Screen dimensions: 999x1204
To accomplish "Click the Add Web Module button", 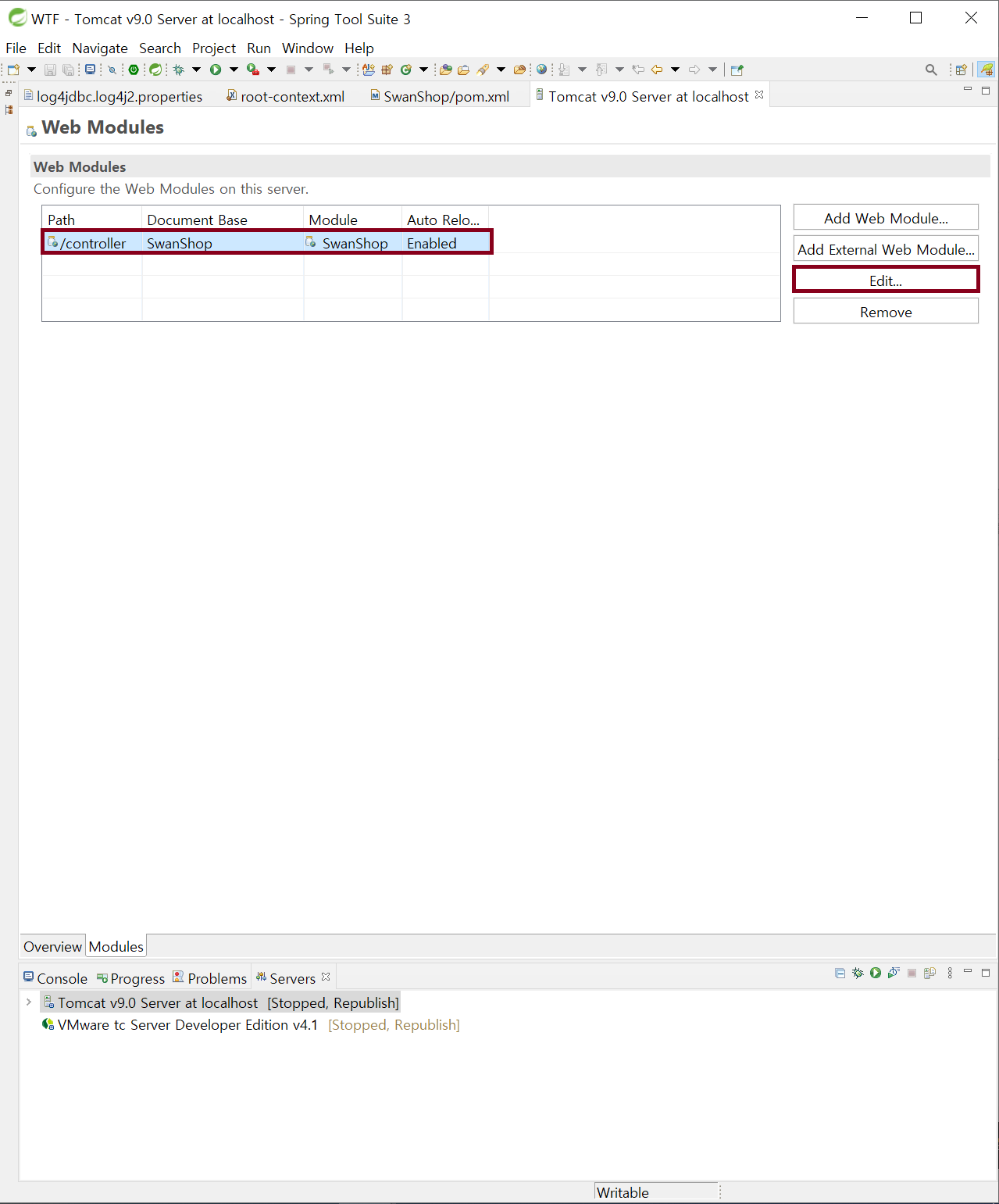I will tap(886, 218).
